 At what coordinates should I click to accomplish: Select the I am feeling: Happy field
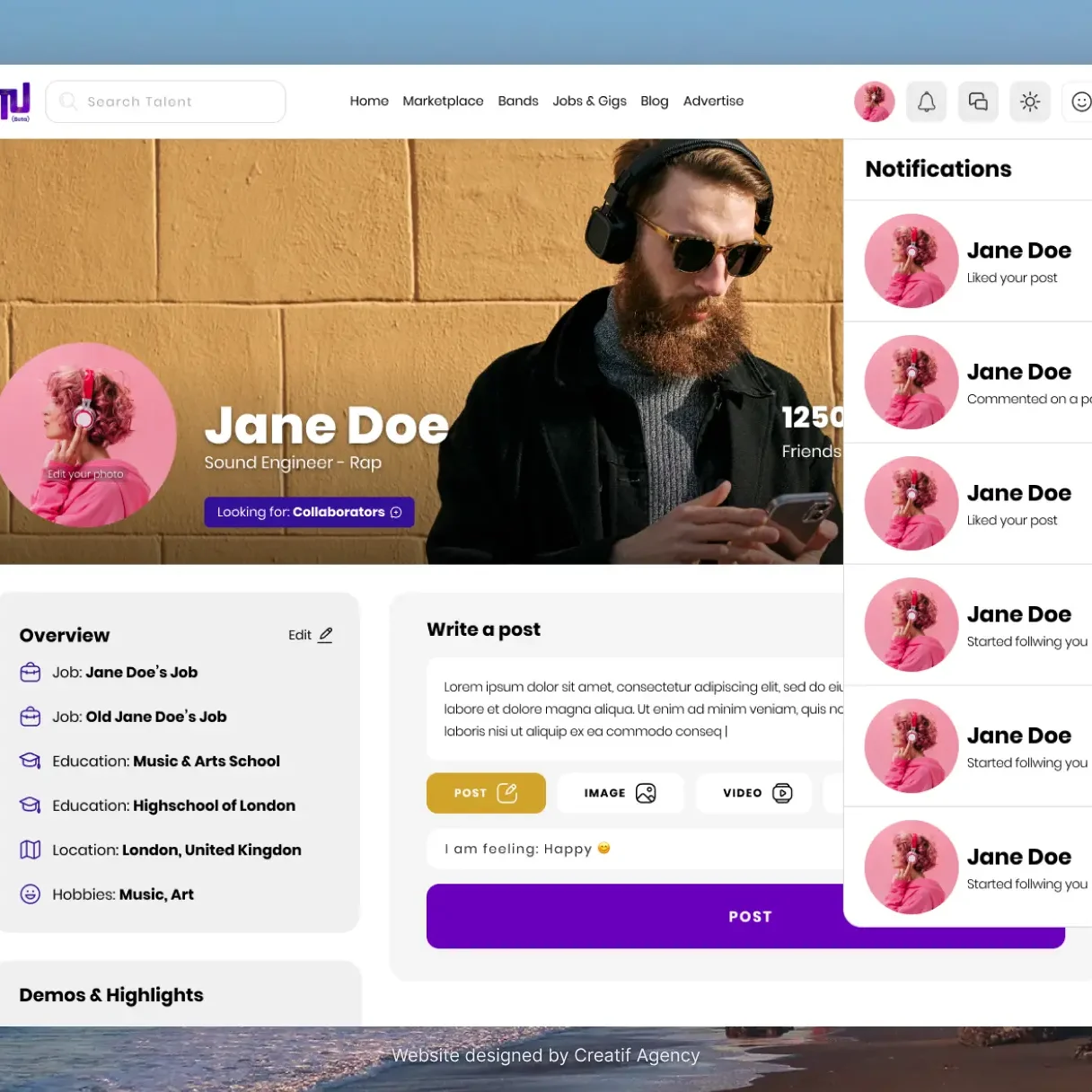(x=633, y=849)
